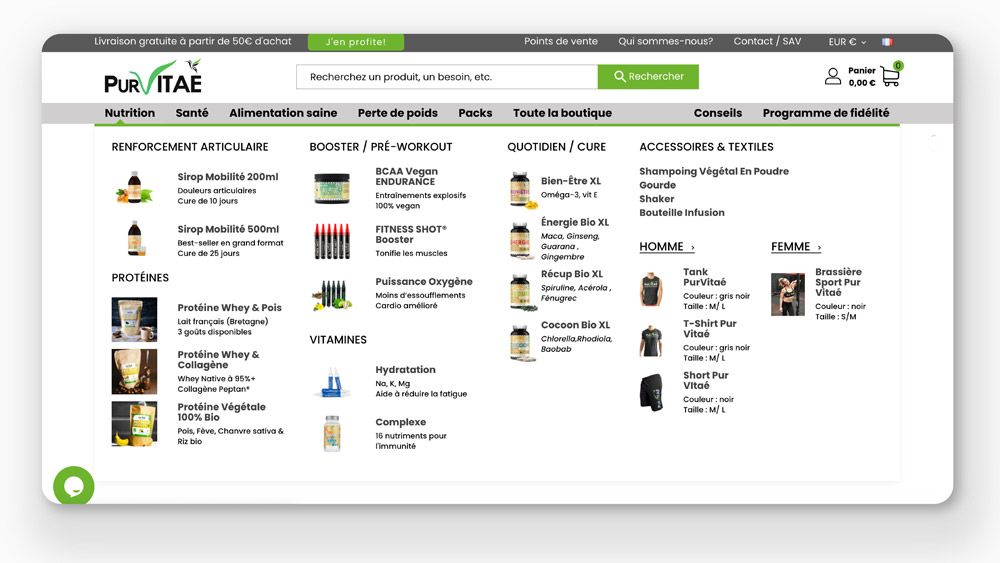Image resolution: width=1000 pixels, height=563 pixels.
Task: Open the Hydratation title link
Action: pos(405,370)
